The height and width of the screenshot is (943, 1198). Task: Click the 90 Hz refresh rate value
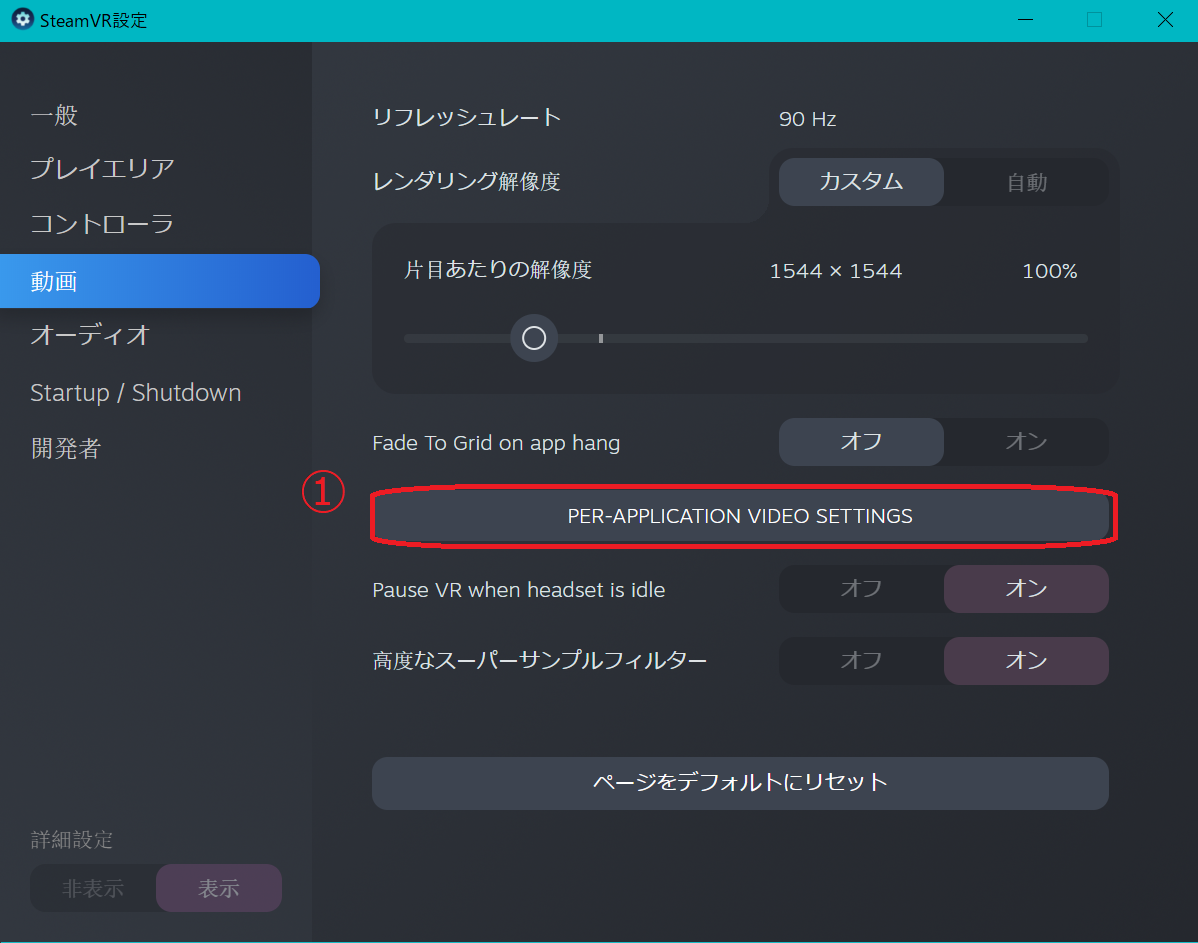(x=808, y=119)
